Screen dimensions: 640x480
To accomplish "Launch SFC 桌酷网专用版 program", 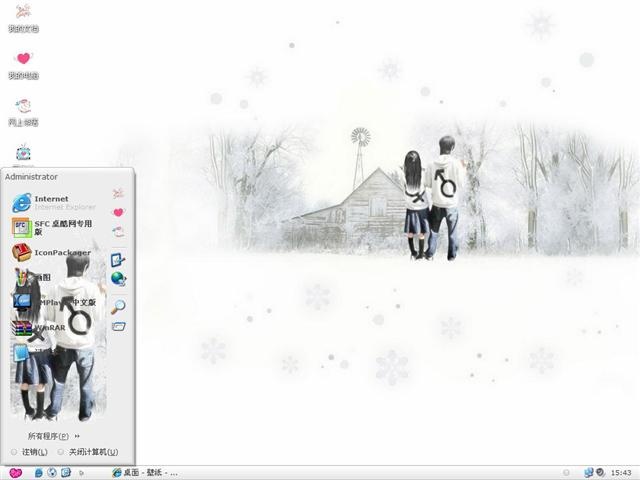I will pos(54,228).
